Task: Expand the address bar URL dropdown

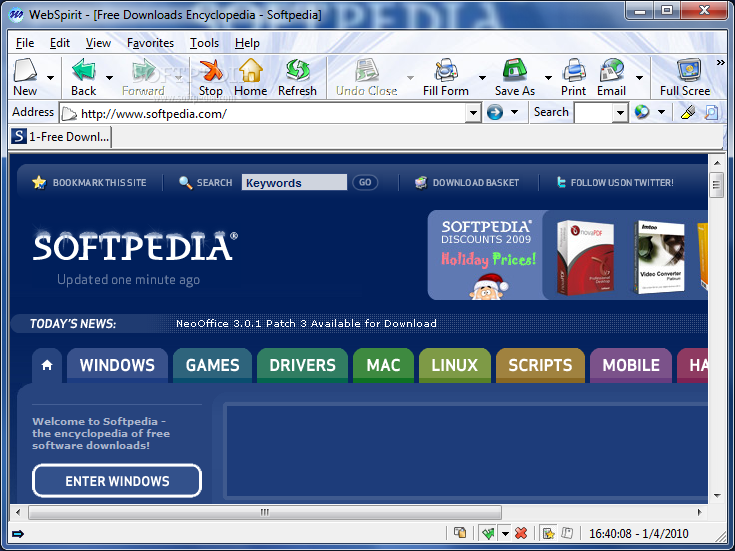Action: (x=473, y=113)
